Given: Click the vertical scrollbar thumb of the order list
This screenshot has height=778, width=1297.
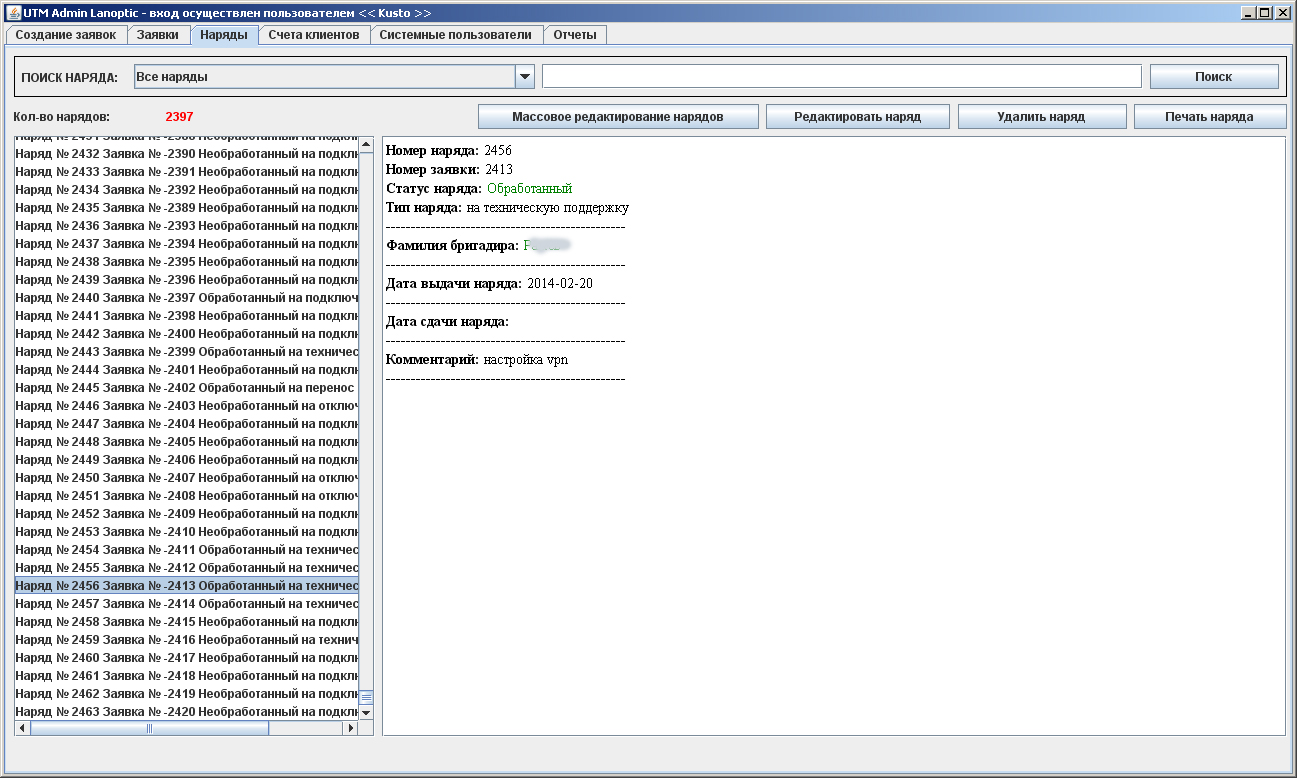Looking at the screenshot, I should pyautogui.click(x=366, y=697).
